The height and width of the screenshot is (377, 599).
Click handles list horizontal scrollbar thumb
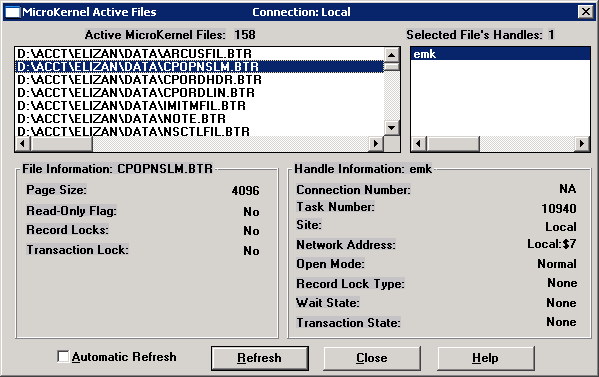pos(453,144)
